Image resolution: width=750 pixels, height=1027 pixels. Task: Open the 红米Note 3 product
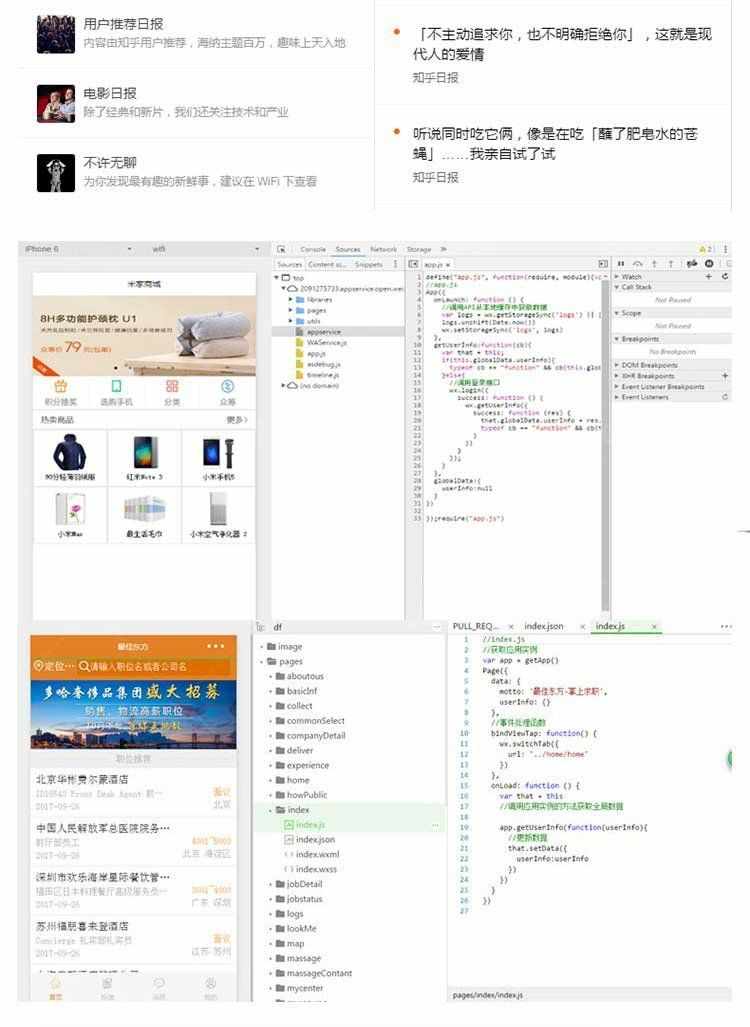144,458
